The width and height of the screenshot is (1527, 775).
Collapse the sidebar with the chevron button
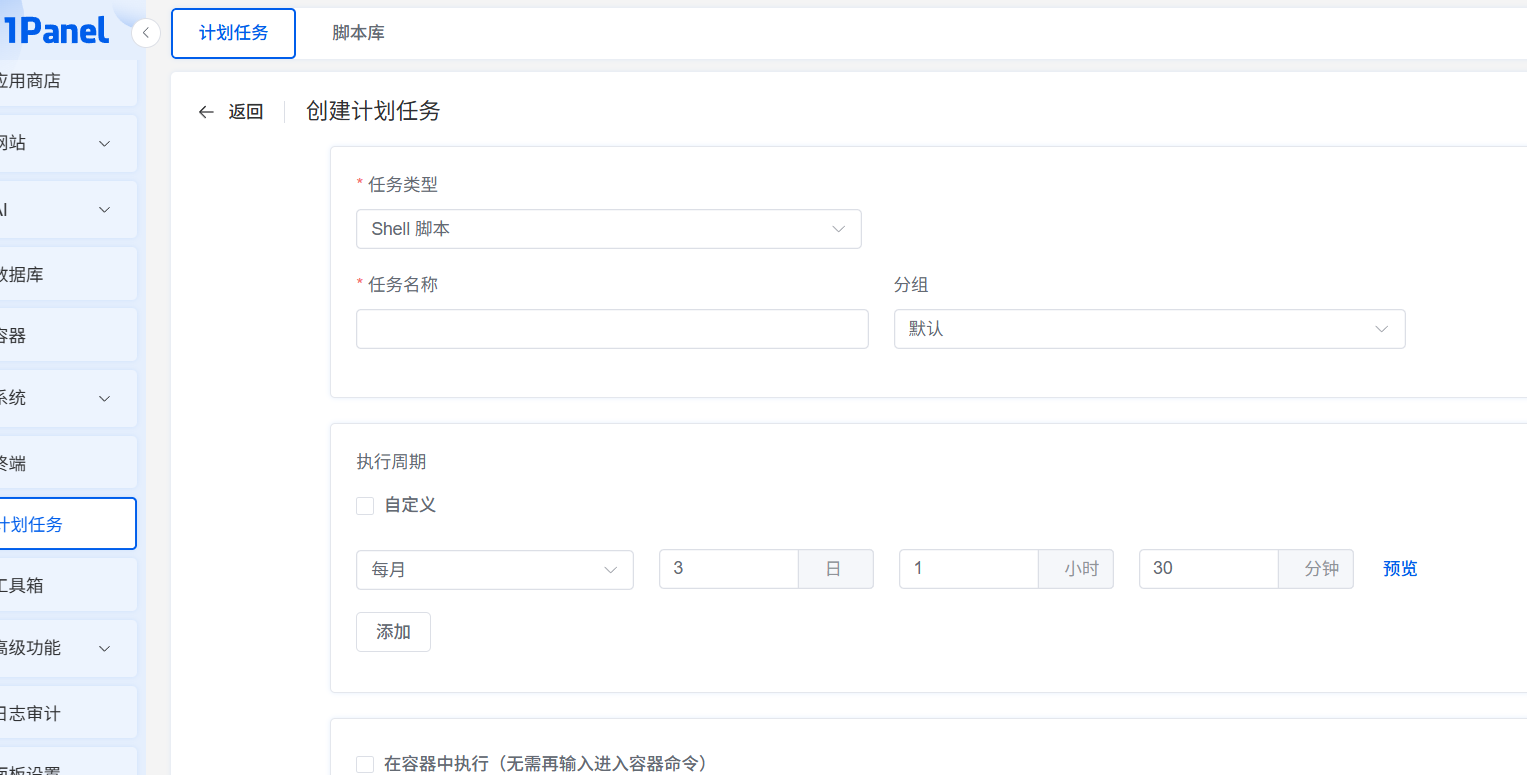tap(146, 33)
